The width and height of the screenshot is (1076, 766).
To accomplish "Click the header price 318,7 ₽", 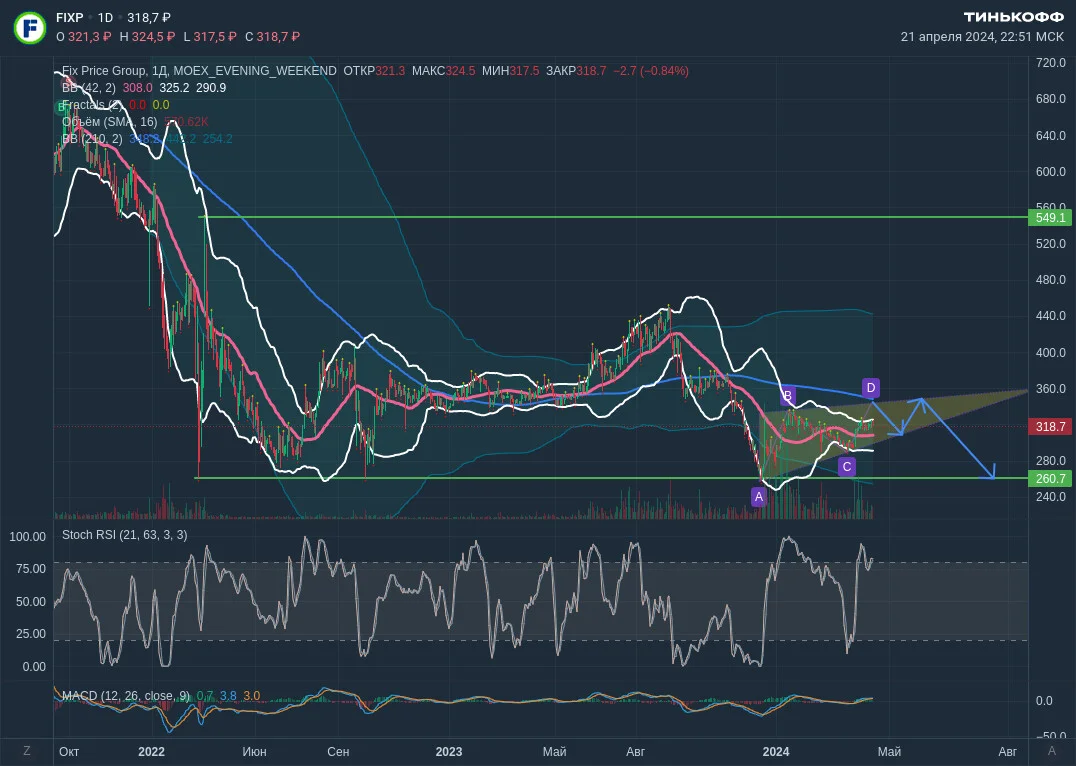I will point(149,18).
